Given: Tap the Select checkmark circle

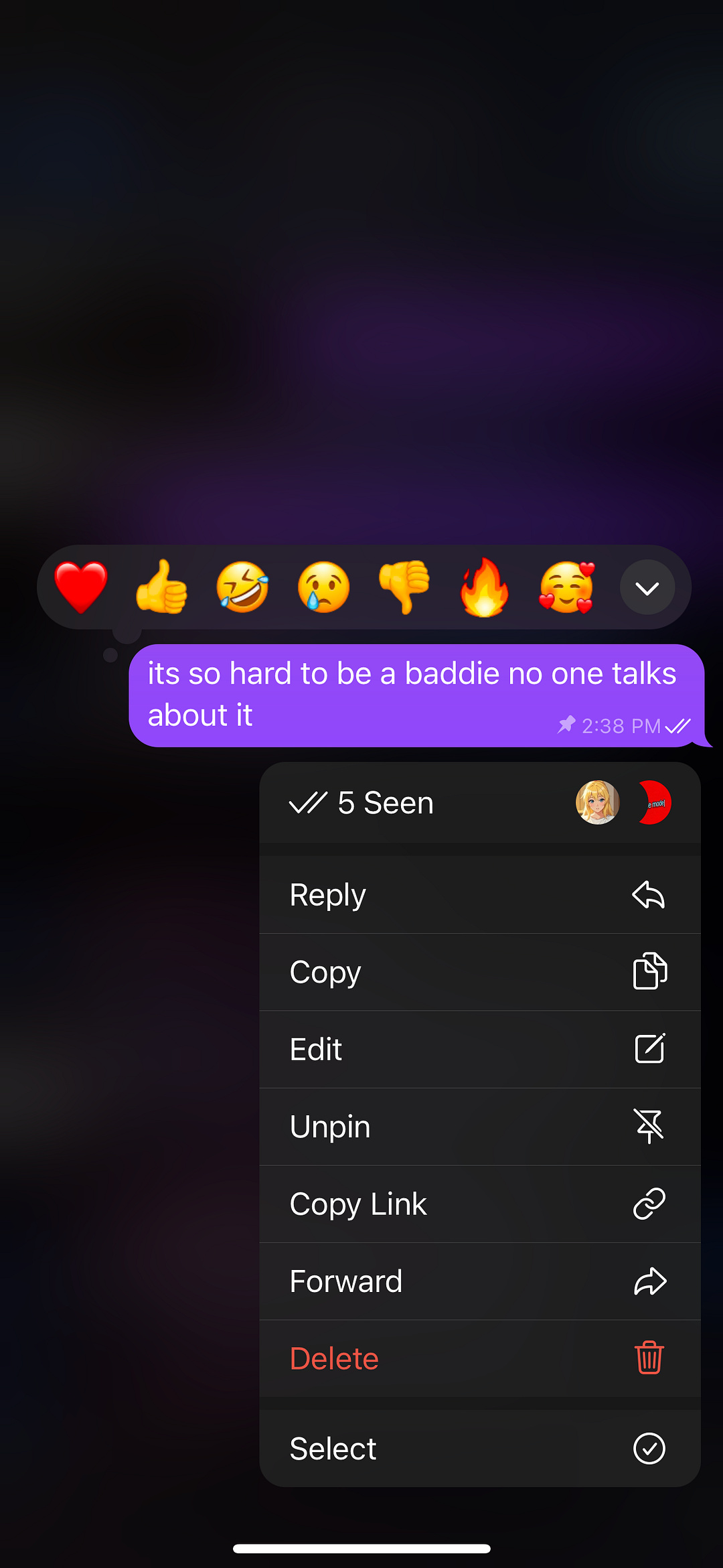Looking at the screenshot, I should coord(649,1449).
